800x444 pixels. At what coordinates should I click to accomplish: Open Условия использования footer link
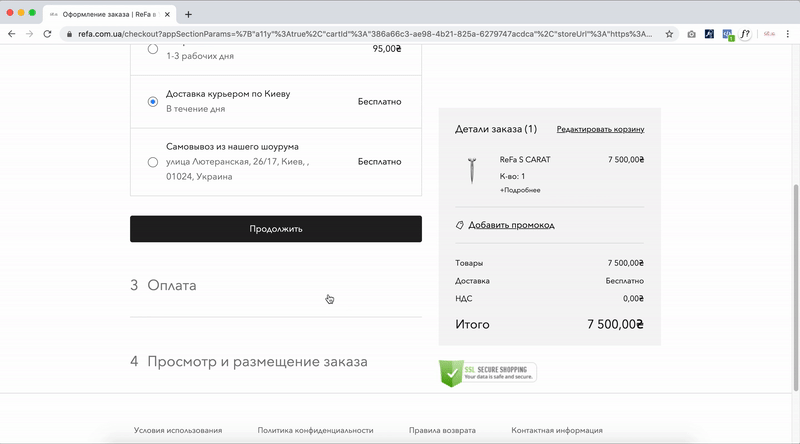[x=178, y=430]
